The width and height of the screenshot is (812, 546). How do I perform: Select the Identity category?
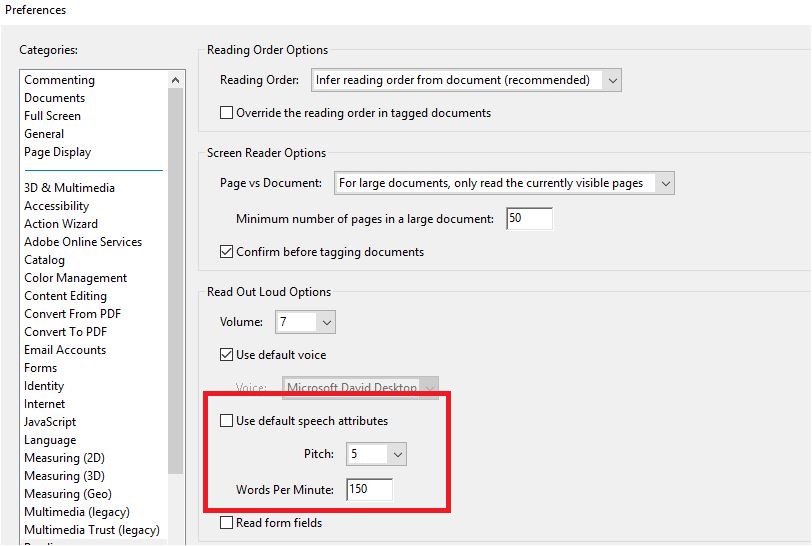pyautogui.click(x=44, y=386)
